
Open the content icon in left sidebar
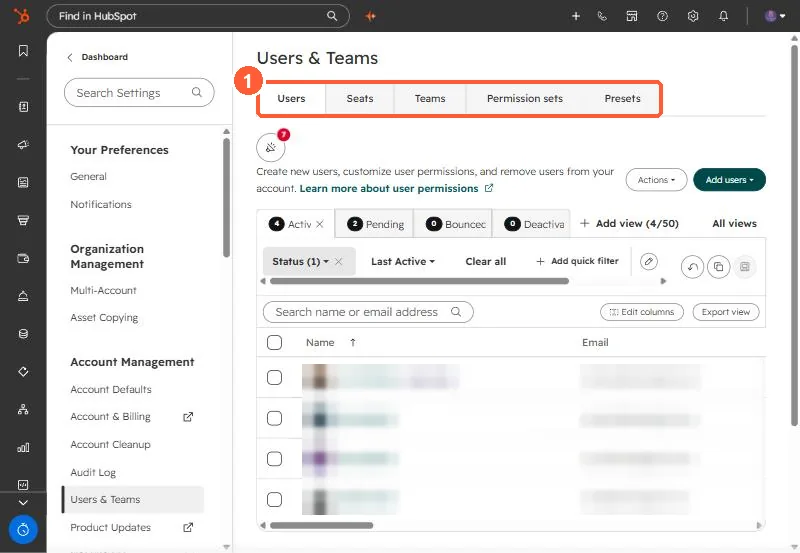23,182
